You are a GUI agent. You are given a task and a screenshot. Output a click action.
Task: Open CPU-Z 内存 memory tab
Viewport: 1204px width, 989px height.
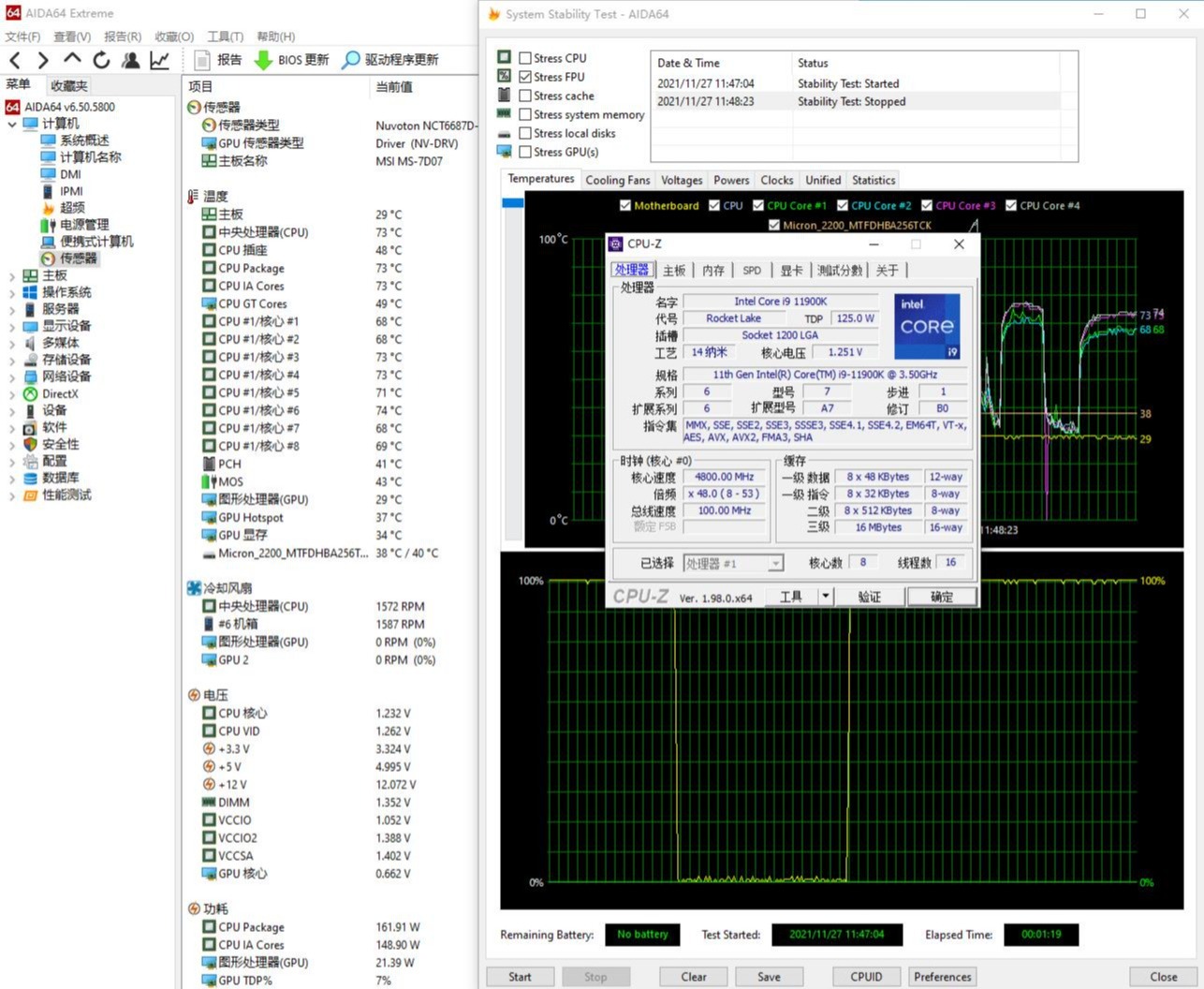coord(713,270)
